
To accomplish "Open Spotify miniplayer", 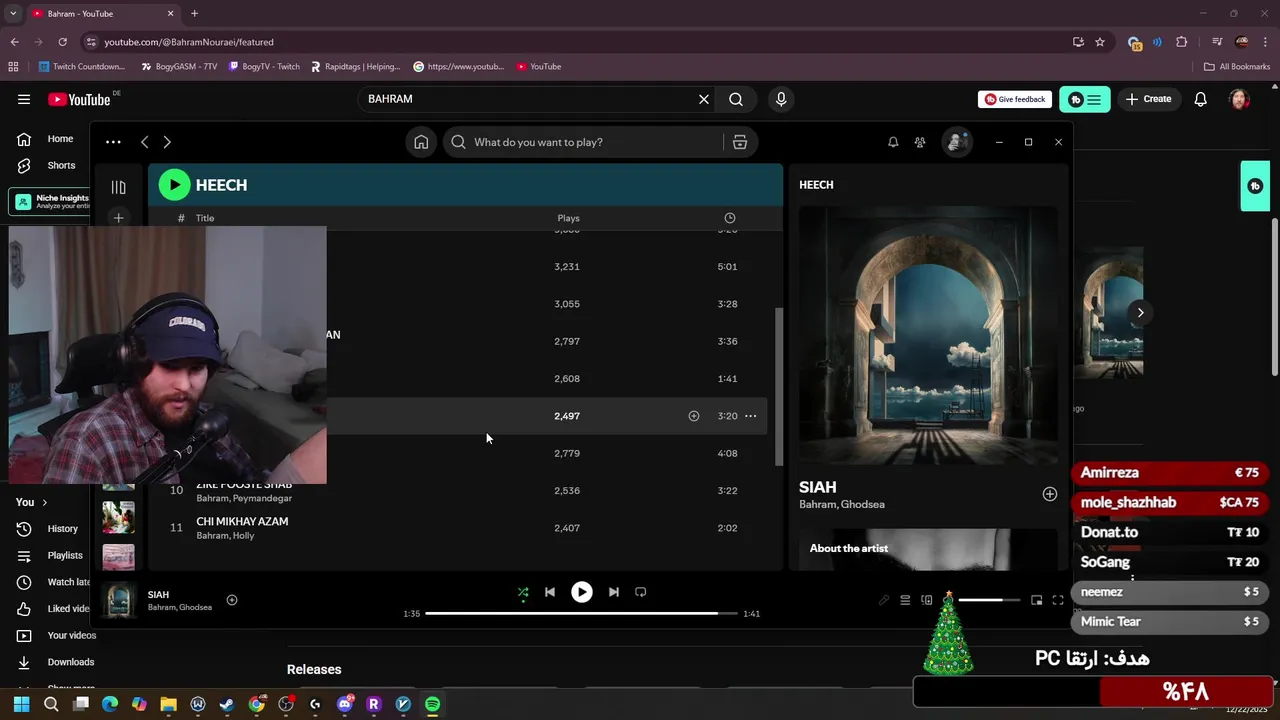I will tap(1037, 600).
